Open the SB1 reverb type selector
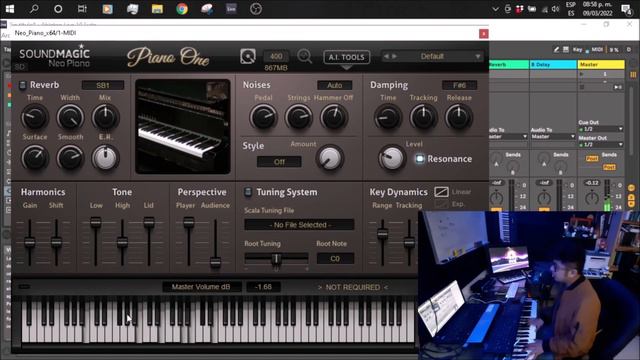This screenshot has width=640, height=360. tap(103, 85)
